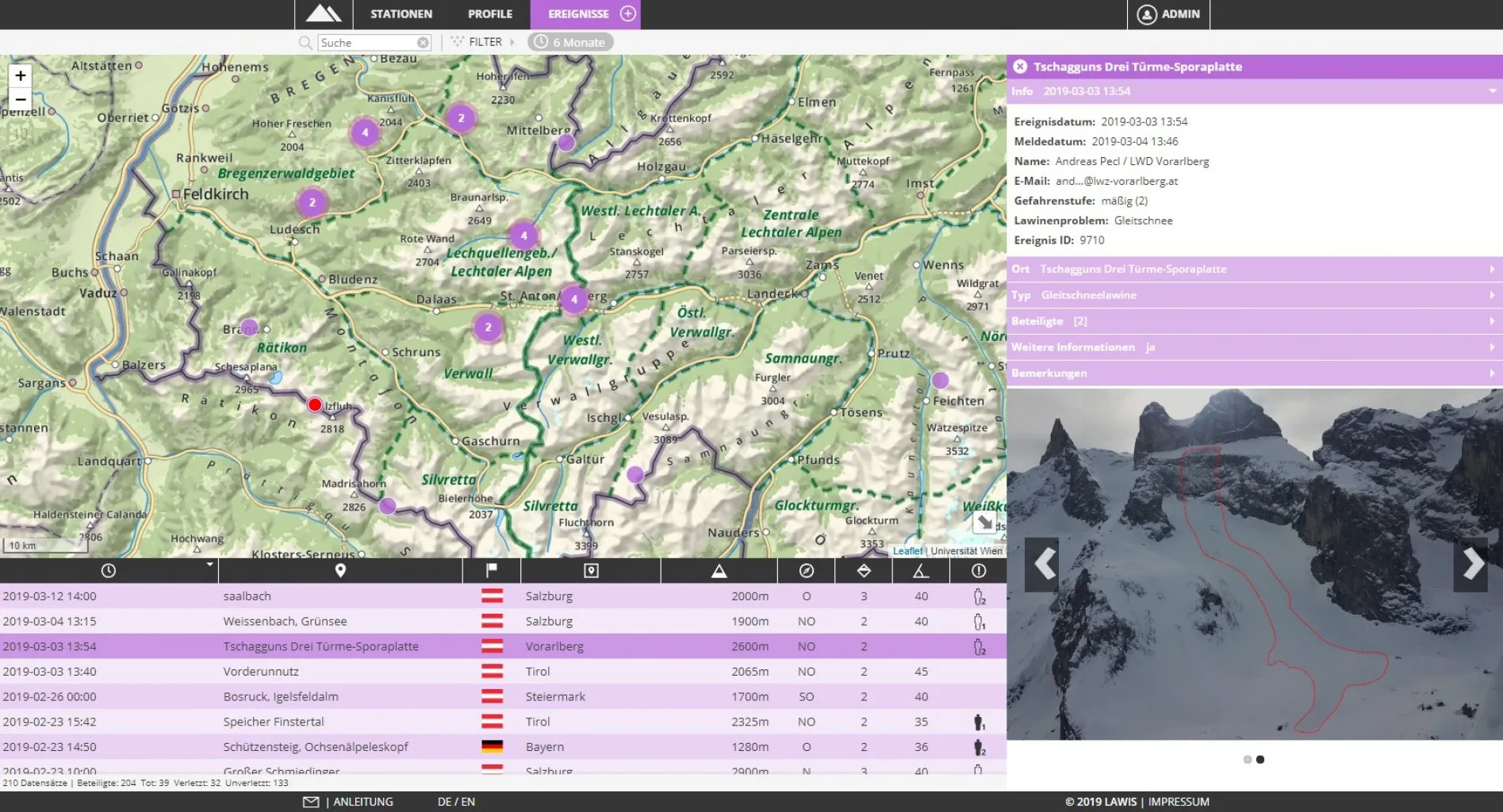Switch to the Profile tab
The image size is (1503, 812).
coord(489,13)
